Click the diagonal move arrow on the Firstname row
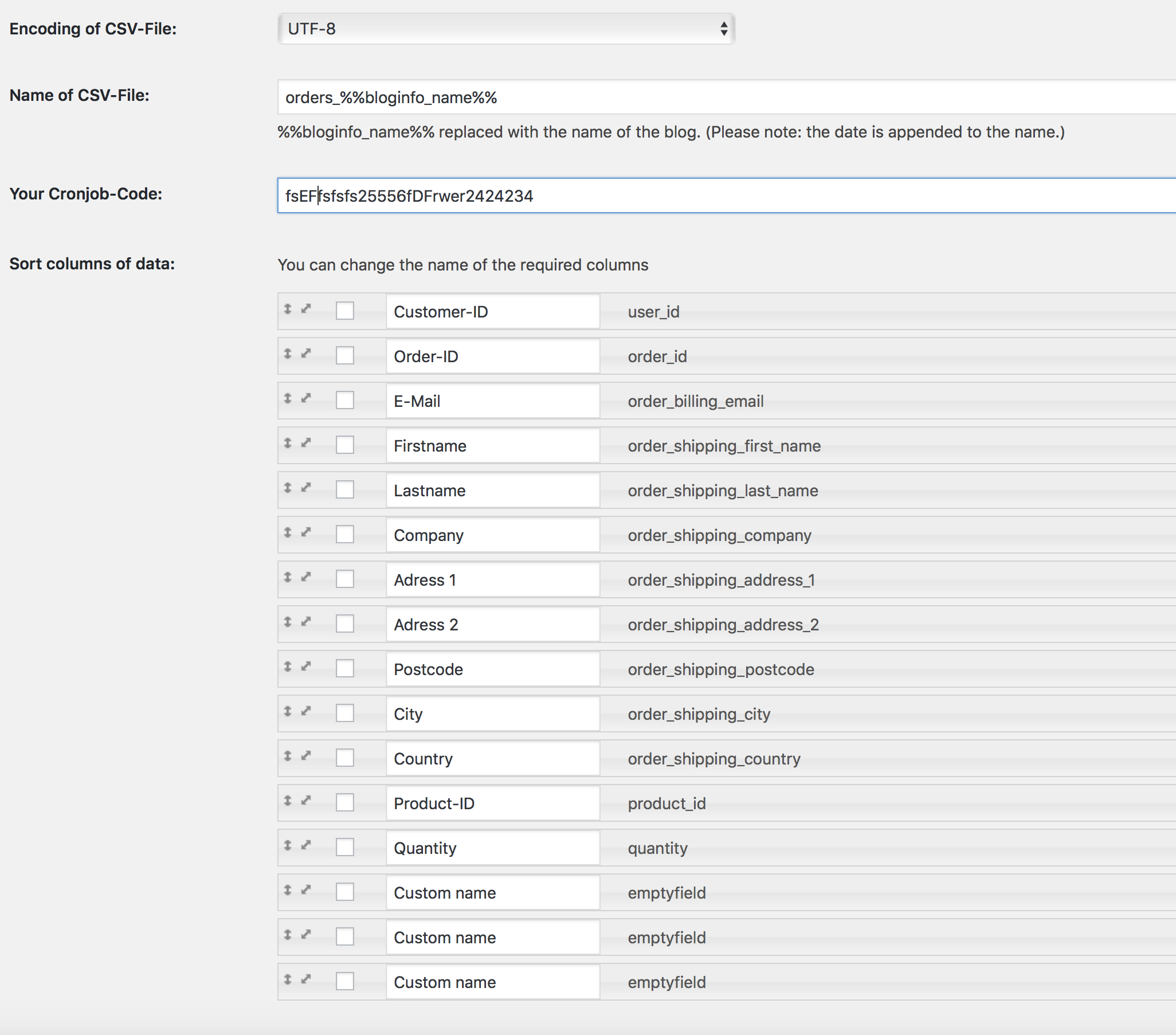 tap(306, 442)
